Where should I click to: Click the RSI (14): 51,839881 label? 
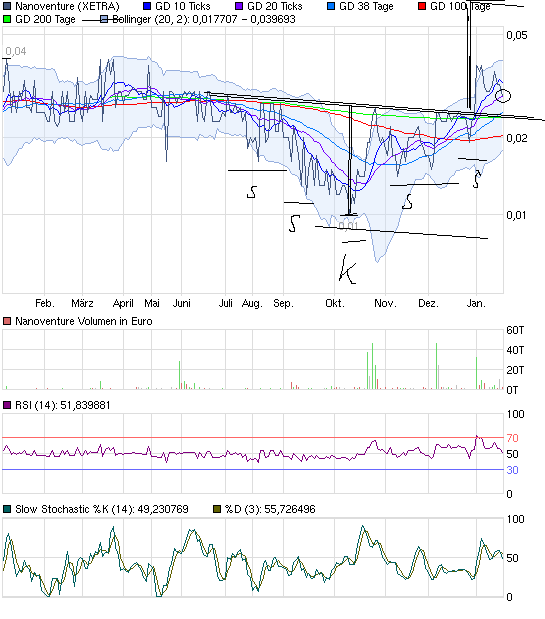pos(63,405)
